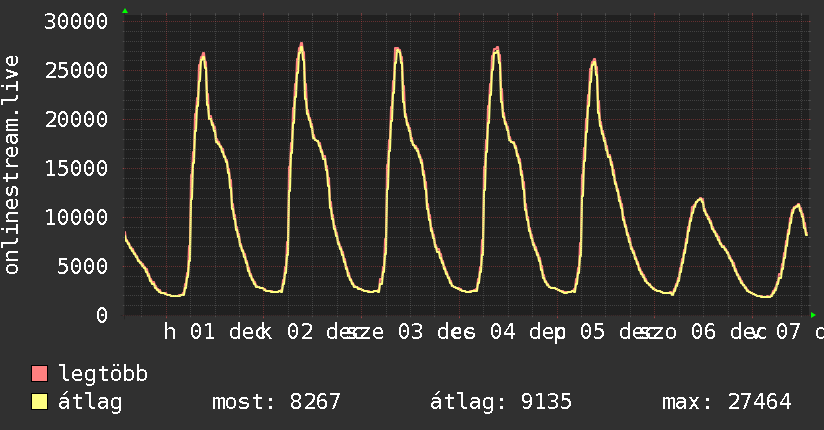Select the átlag legend label text
This screenshot has height=430, width=824.
click(91, 403)
